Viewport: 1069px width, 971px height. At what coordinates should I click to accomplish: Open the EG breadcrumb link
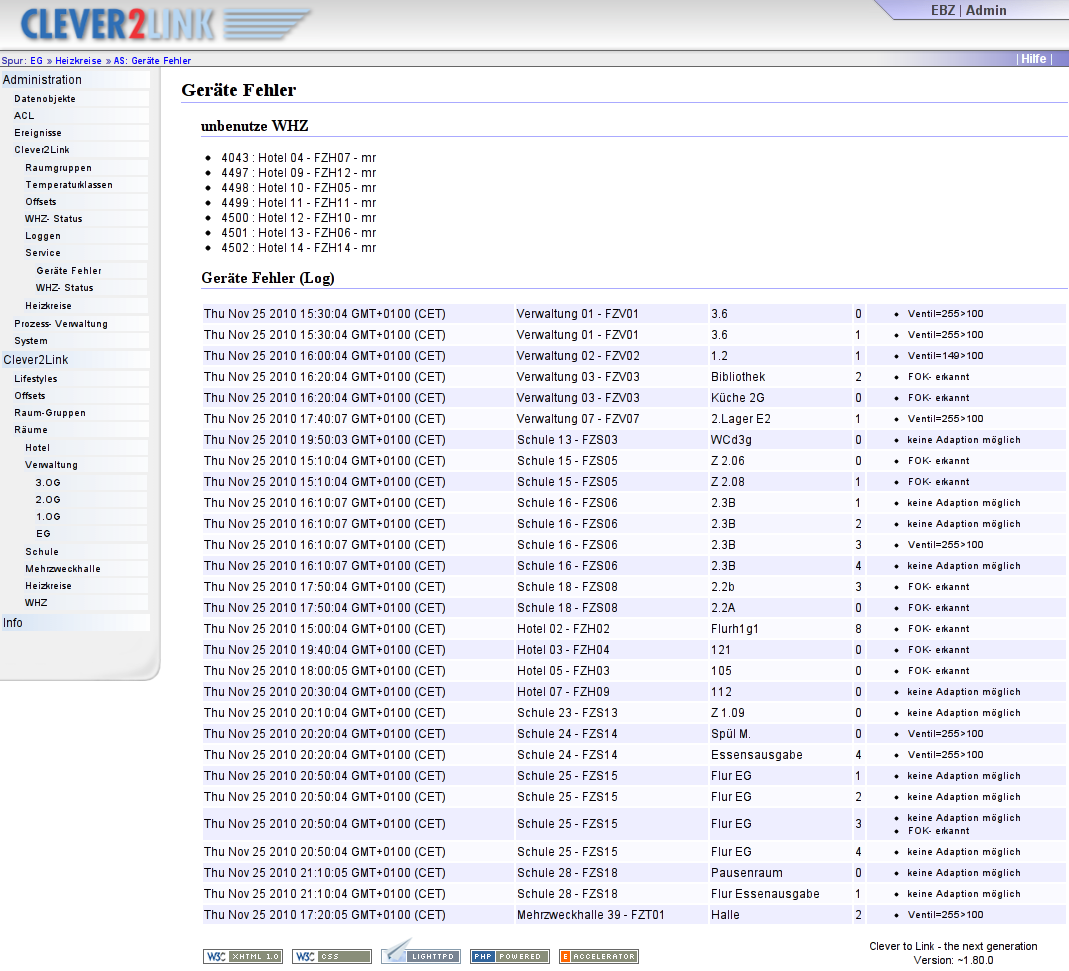[36, 61]
